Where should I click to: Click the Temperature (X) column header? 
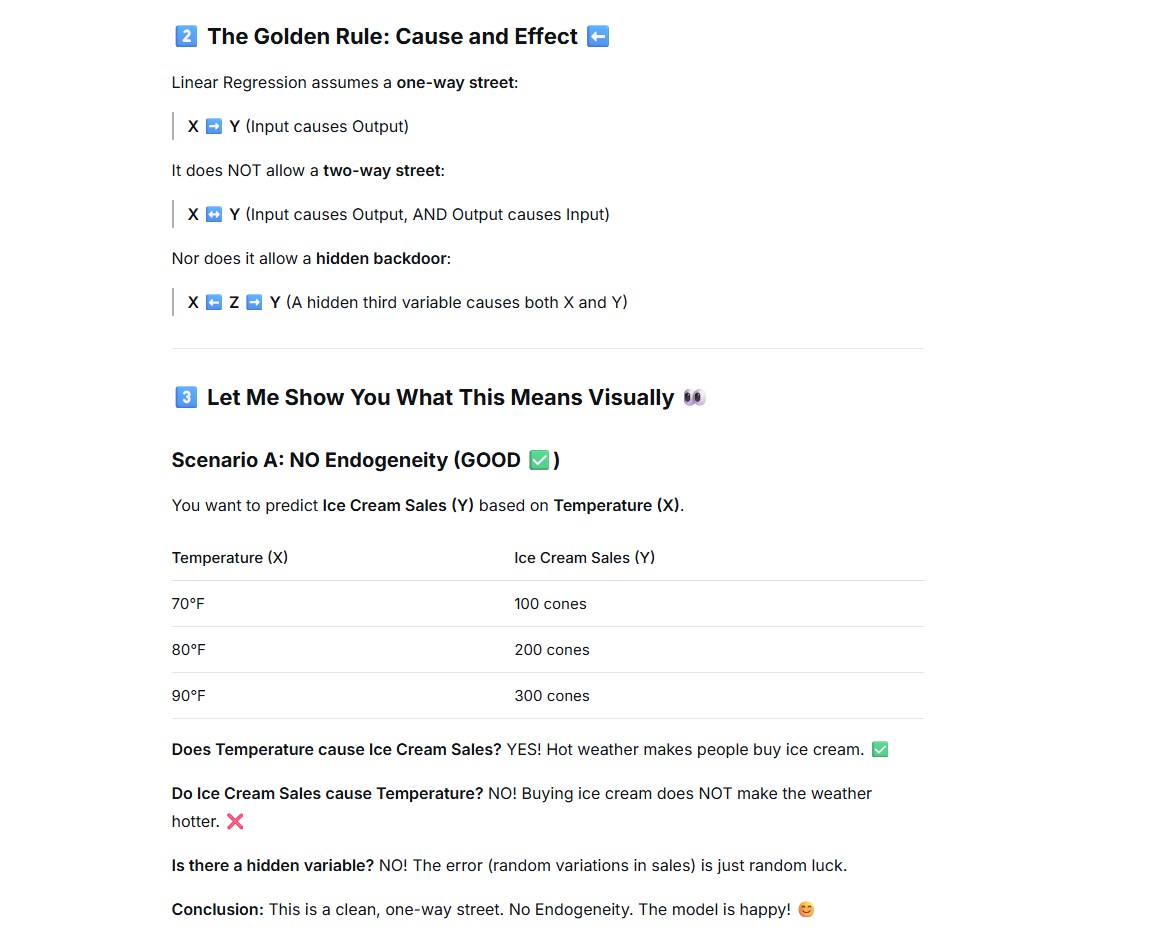coord(230,558)
